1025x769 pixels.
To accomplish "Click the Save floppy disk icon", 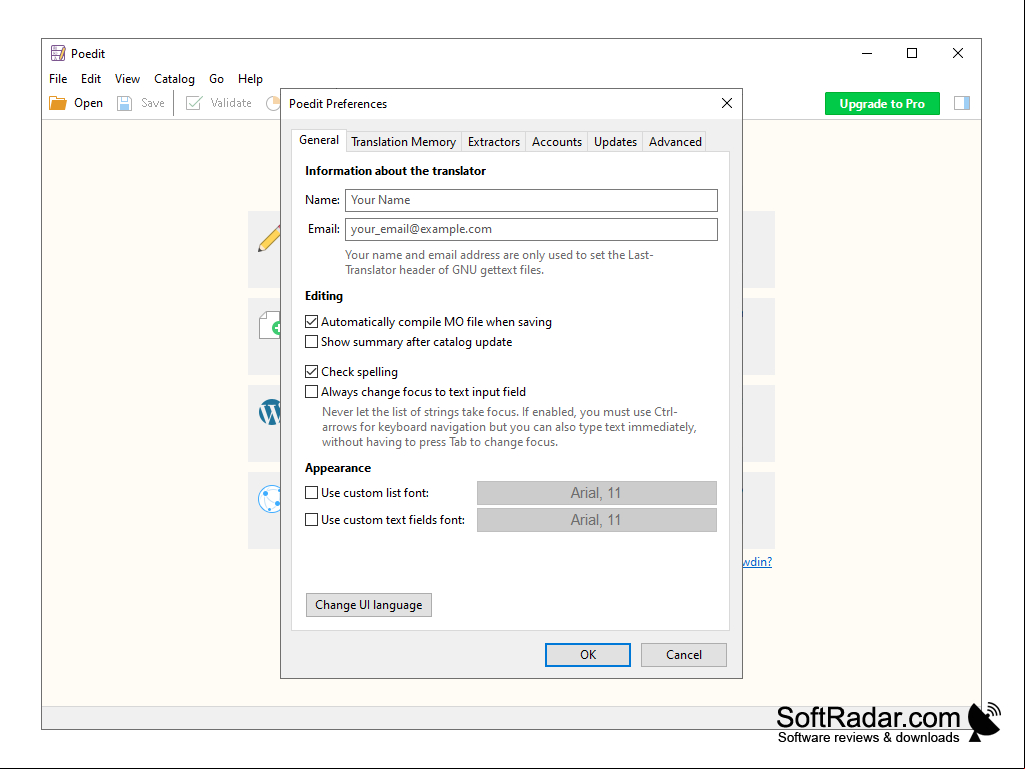I will (124, 103).
